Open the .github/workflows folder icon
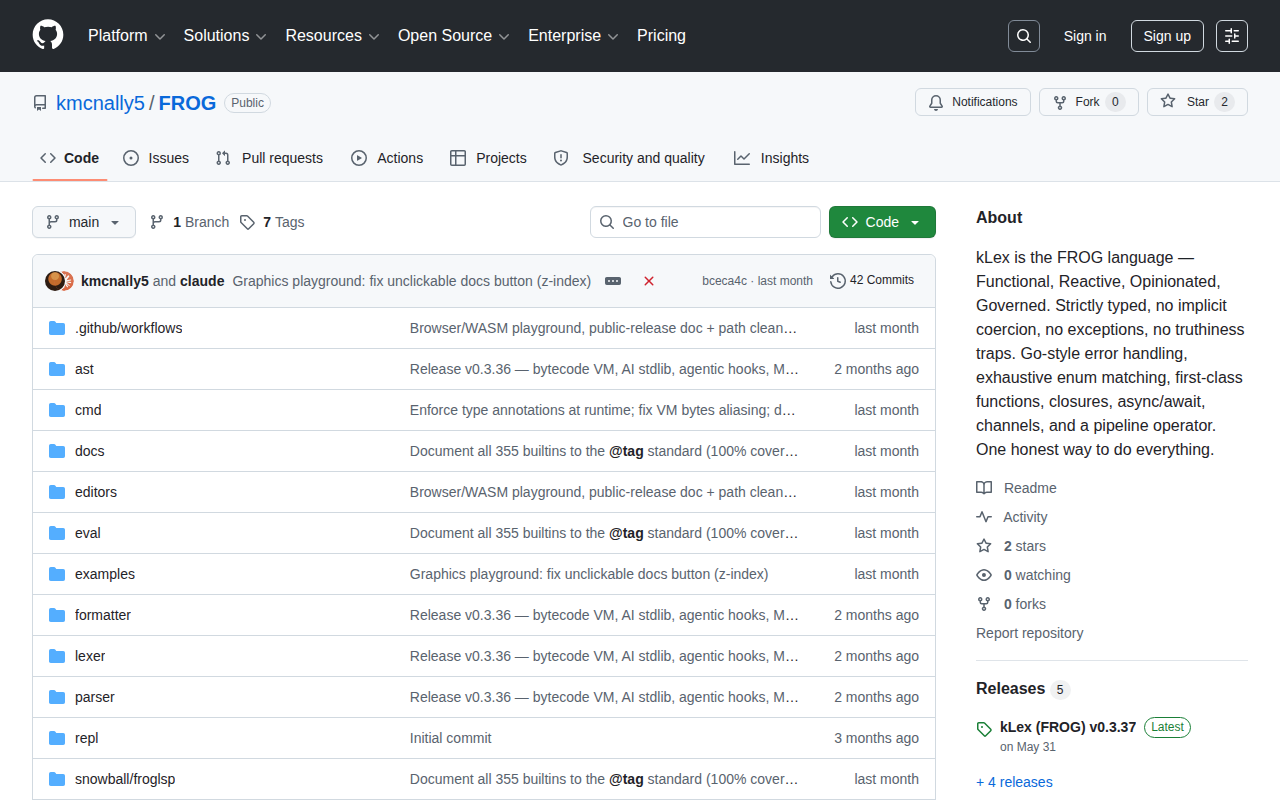Screen dimensions: 1280x800 pos(57,328)
